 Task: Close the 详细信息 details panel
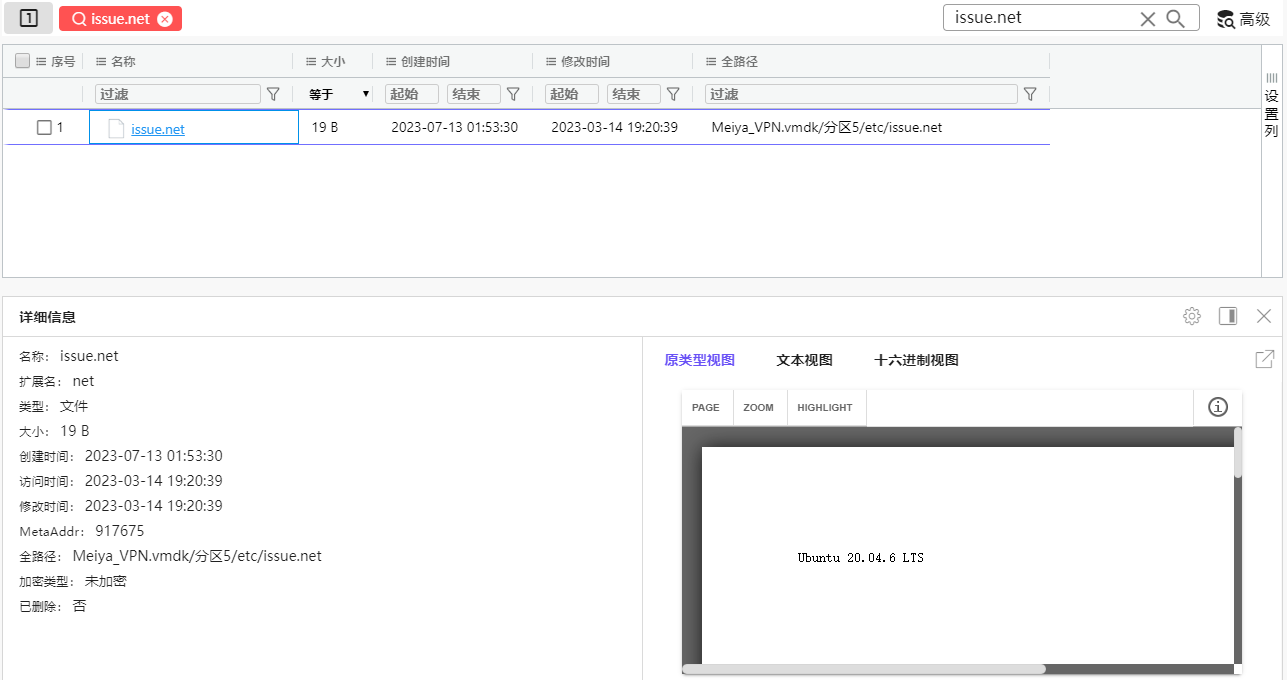(x=1264, y=316)
